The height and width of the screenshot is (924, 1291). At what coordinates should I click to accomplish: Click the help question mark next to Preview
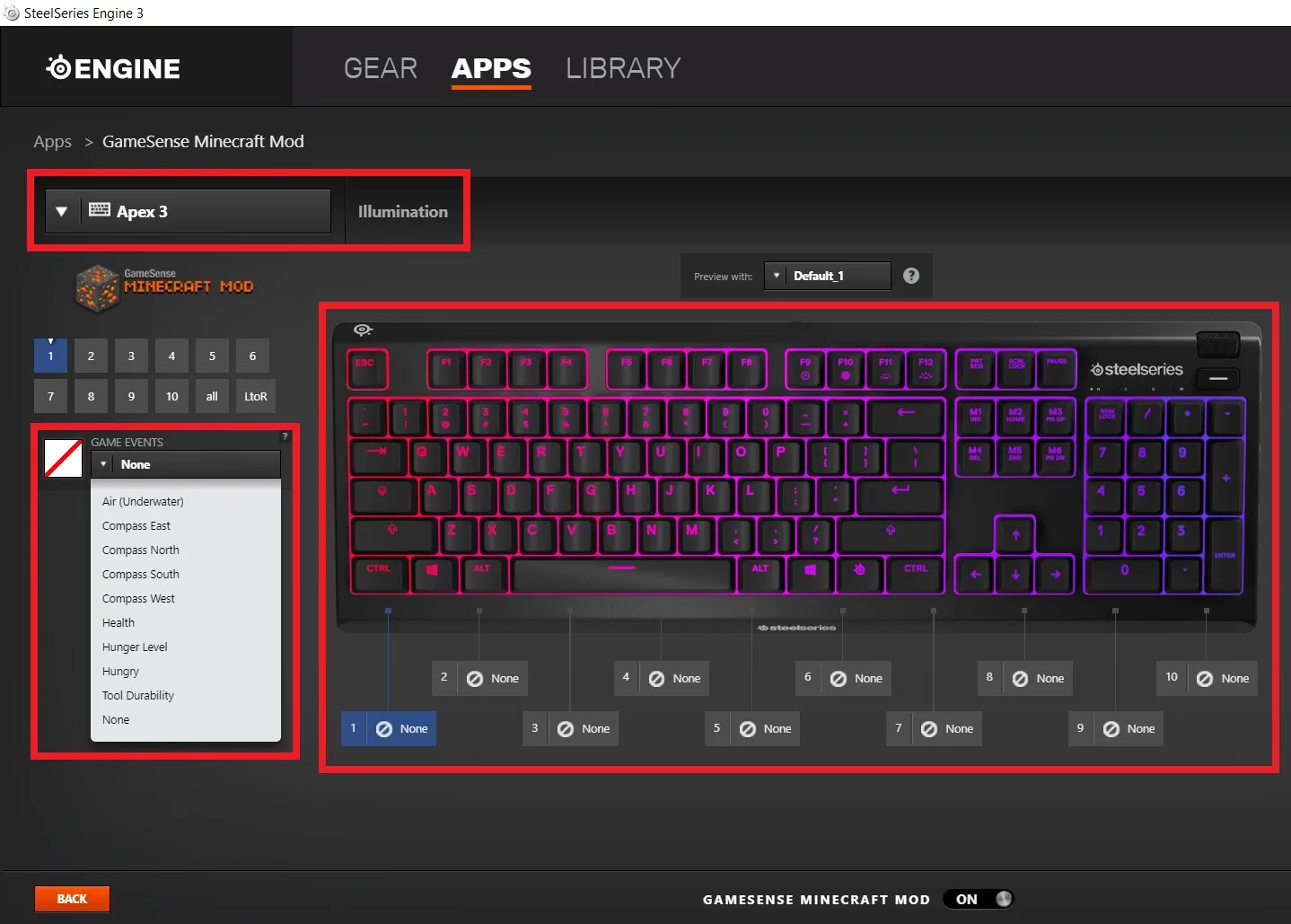[910, 276]
